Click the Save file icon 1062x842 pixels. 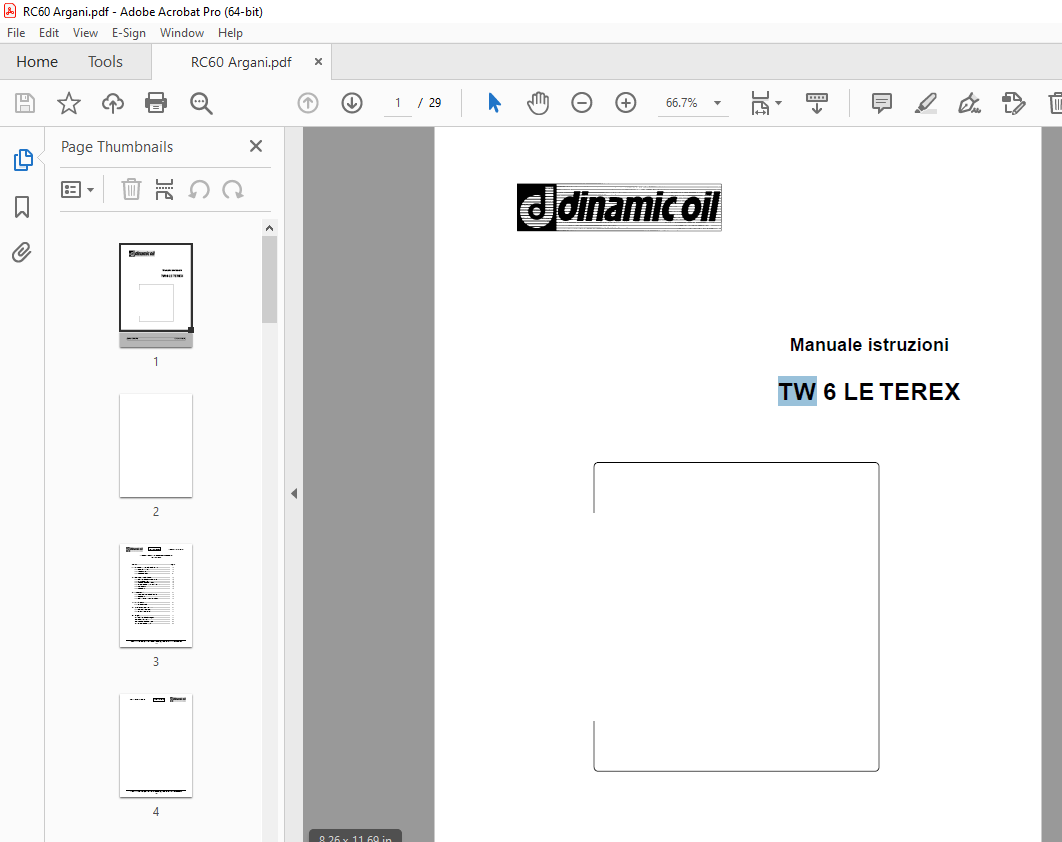coord(25,103)
